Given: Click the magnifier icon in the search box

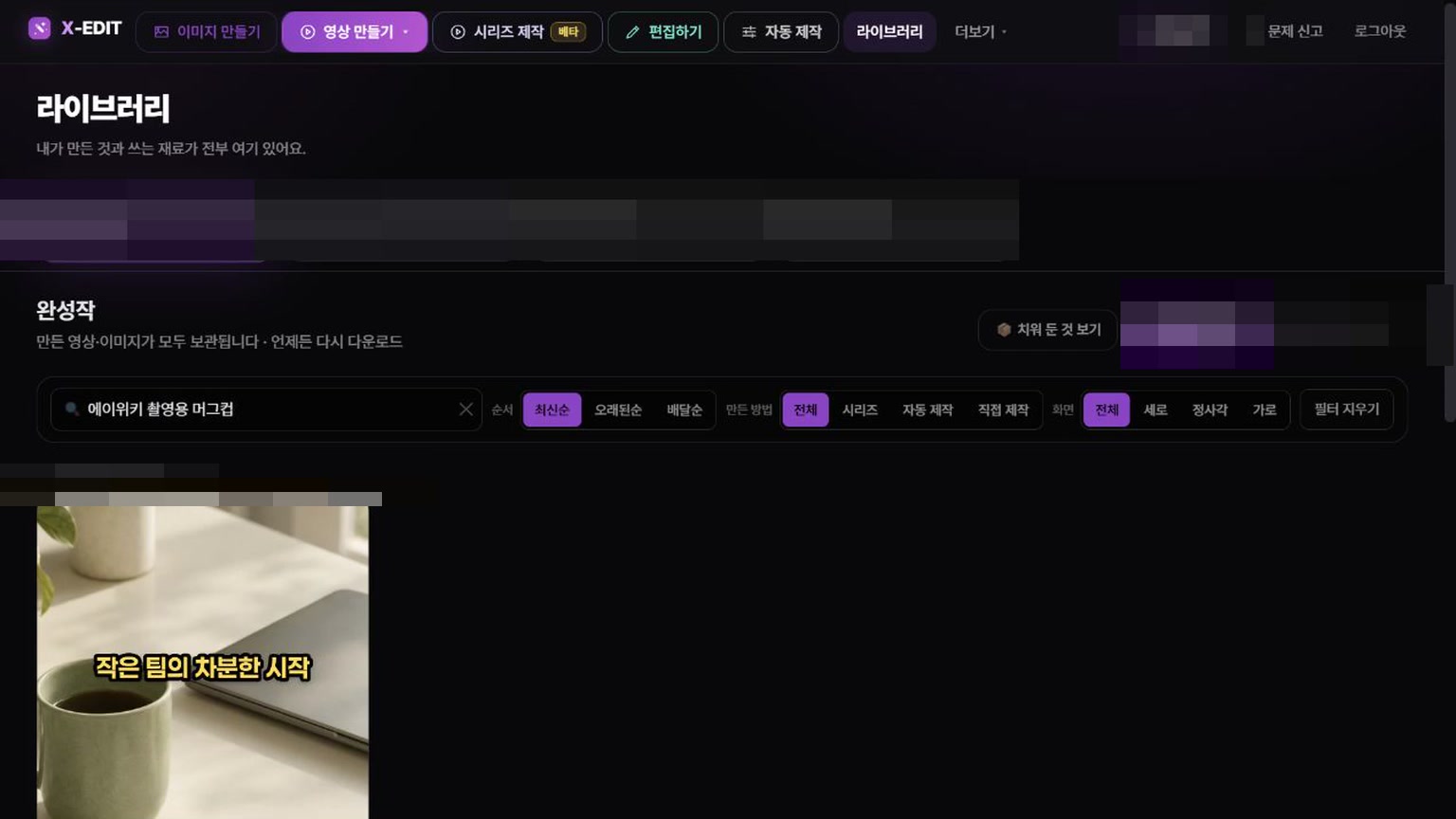Looking at the screenshot, I should point(72,409).
